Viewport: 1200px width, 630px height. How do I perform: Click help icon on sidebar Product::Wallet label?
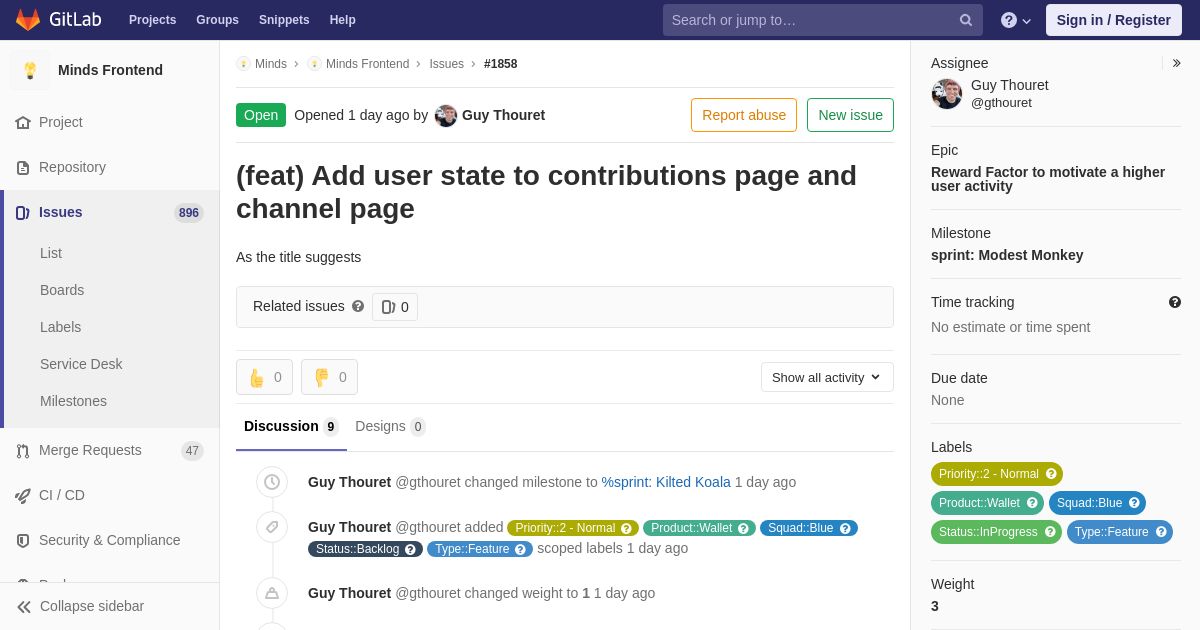pyautogui.click(x=1032, y=503)
